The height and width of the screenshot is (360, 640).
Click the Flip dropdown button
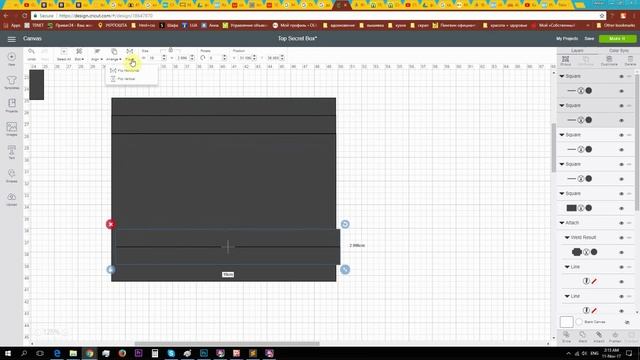coord(130,55)
